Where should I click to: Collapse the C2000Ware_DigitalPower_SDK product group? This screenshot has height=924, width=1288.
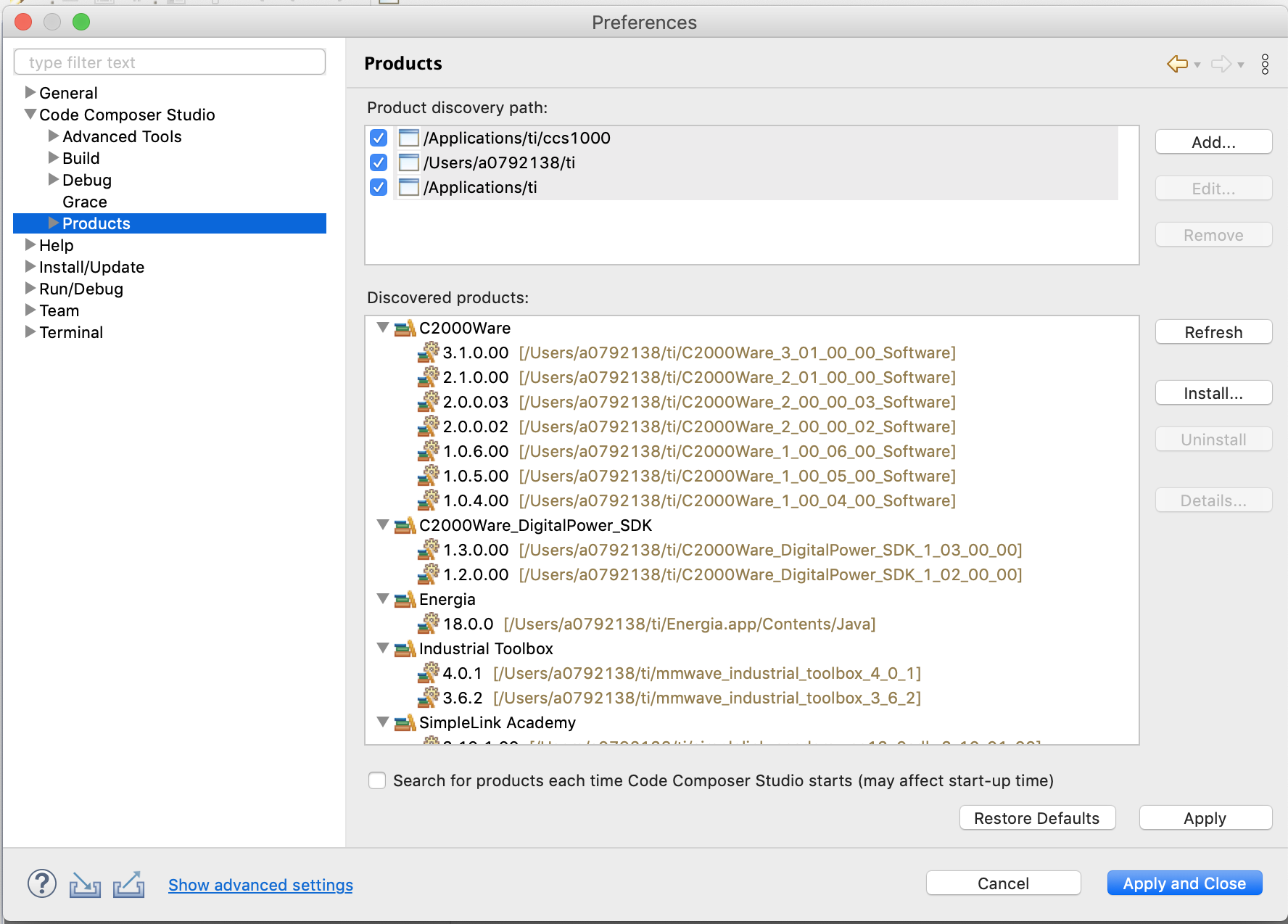click(383, 525)
